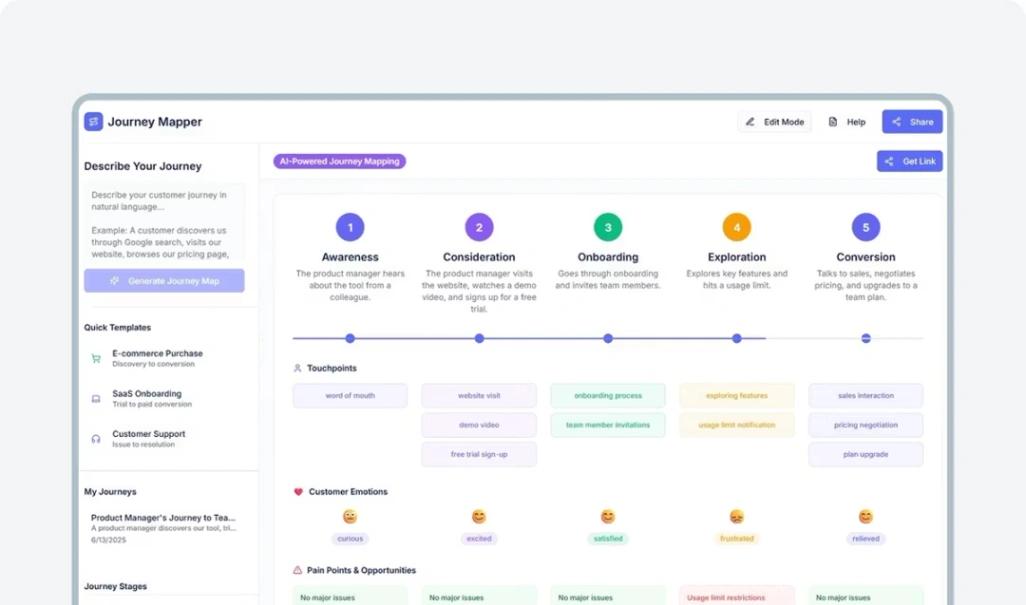Click the frustrated emotion tag
Image resolution: width=1026 pixels, height=605 pixels.
(737, 539)
